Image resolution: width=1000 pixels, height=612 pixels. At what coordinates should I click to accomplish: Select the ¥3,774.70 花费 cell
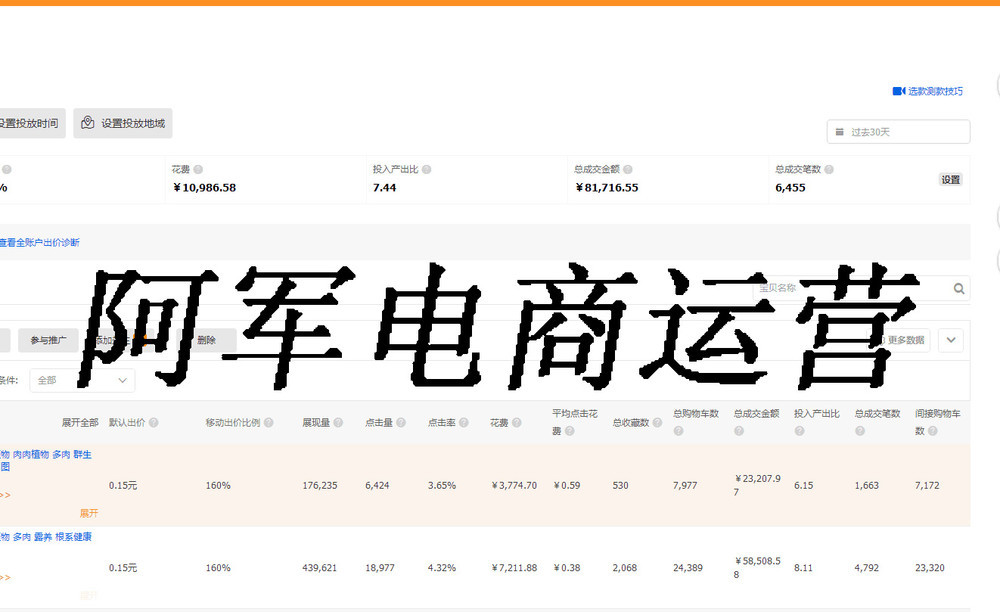(x=514, y=486)
